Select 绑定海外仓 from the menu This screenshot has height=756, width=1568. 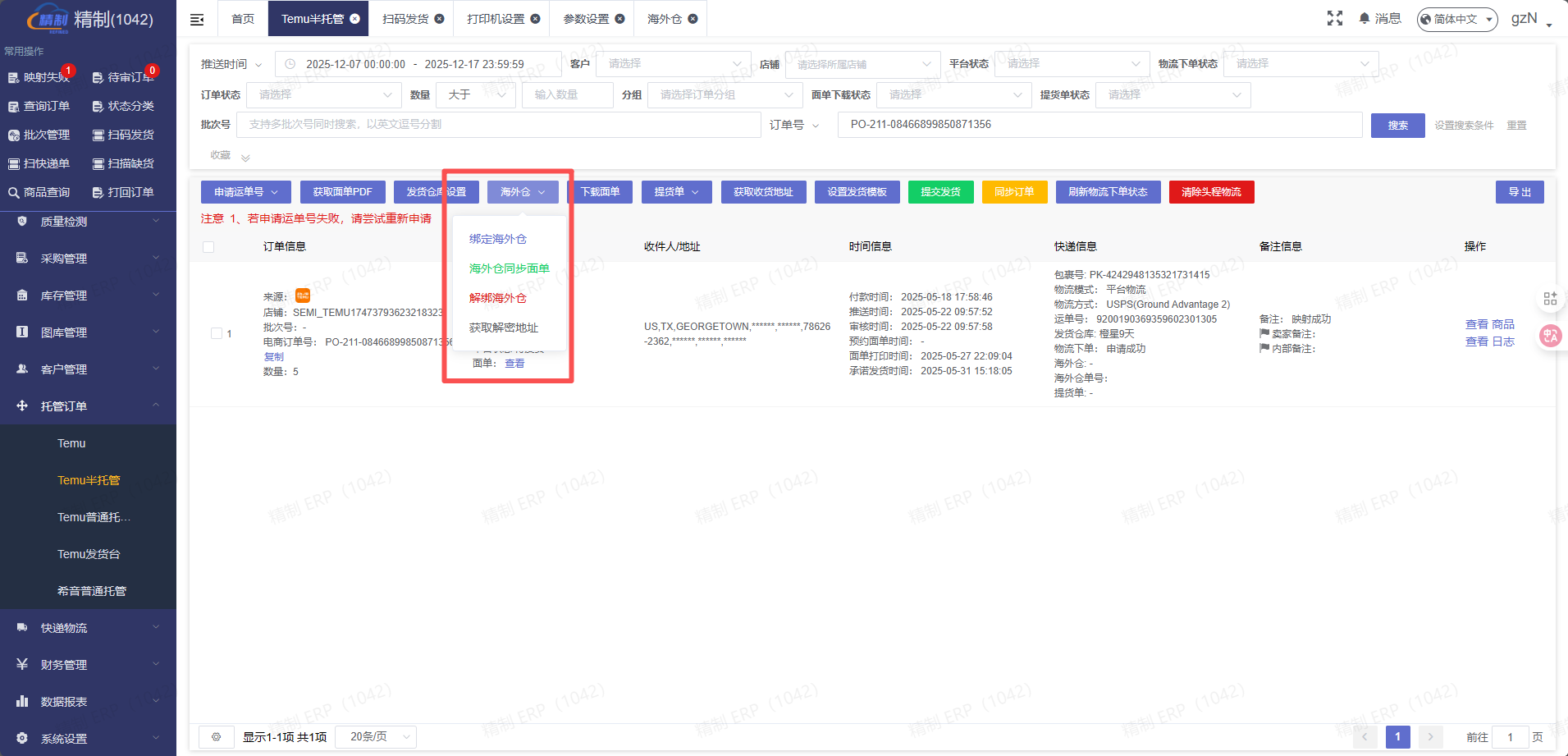(x=498, y=239)
